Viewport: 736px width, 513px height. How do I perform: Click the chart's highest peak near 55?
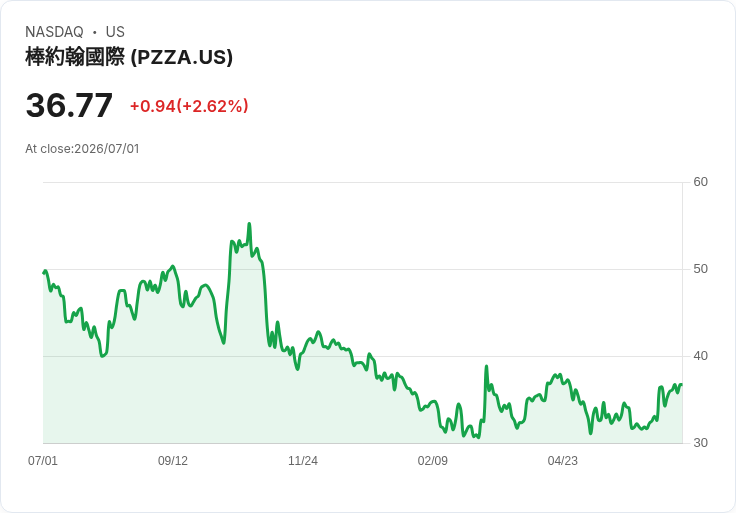point(249,224)
